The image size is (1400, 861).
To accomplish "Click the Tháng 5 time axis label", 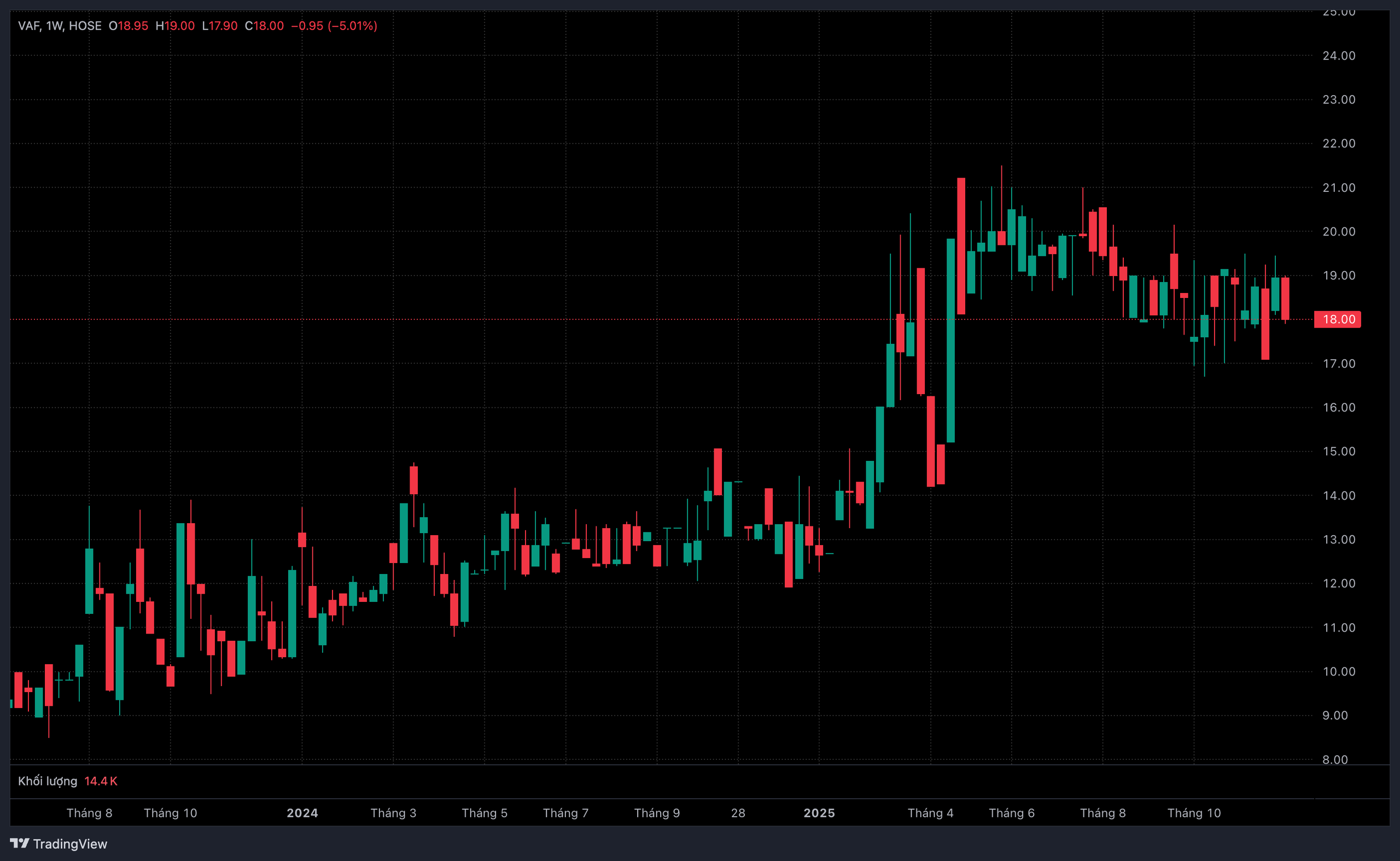I will click(x=484, y=812).
